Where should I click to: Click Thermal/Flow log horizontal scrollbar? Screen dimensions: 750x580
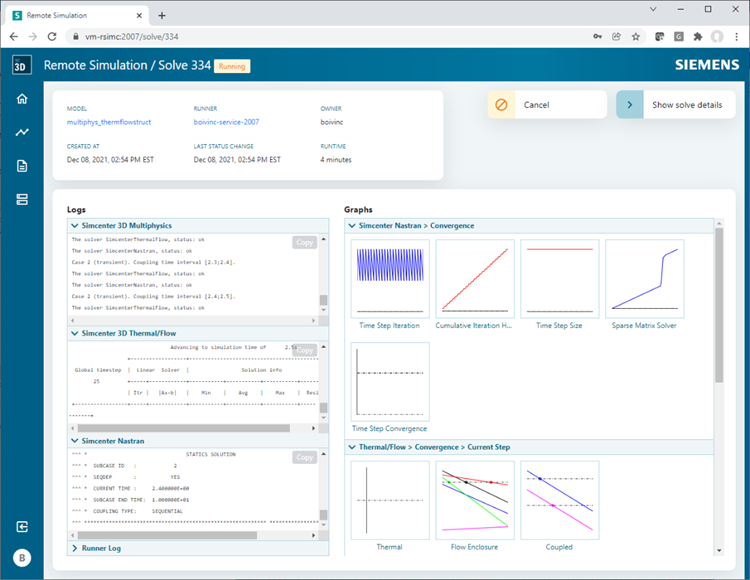pos(184,428)
